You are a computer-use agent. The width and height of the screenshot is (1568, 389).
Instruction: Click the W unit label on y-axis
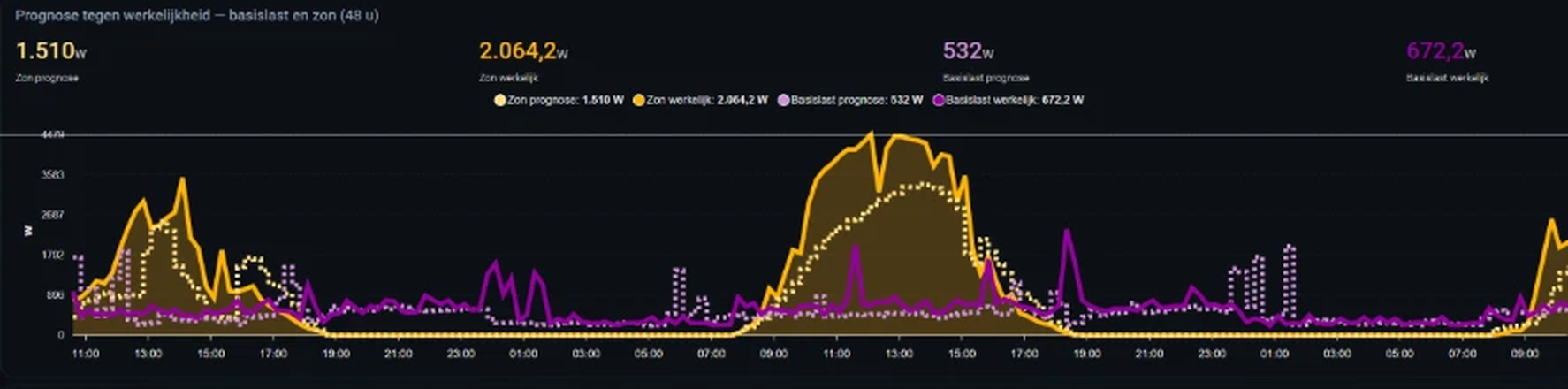(x=27, y=231)
